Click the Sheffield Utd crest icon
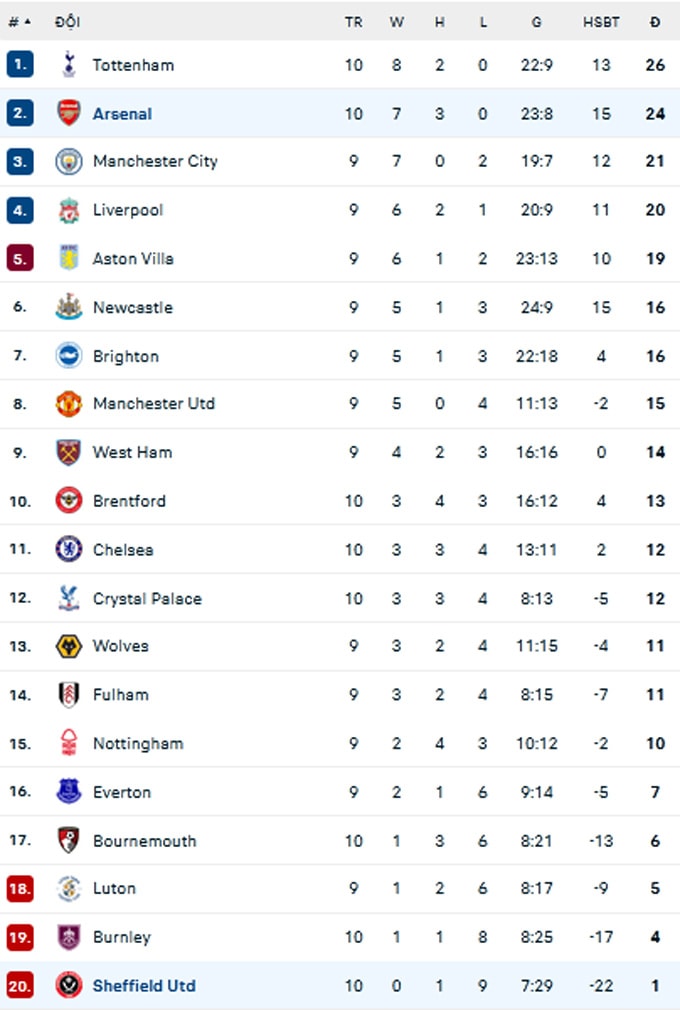Viewport: 680px width, 1010px height. point(69,985)
